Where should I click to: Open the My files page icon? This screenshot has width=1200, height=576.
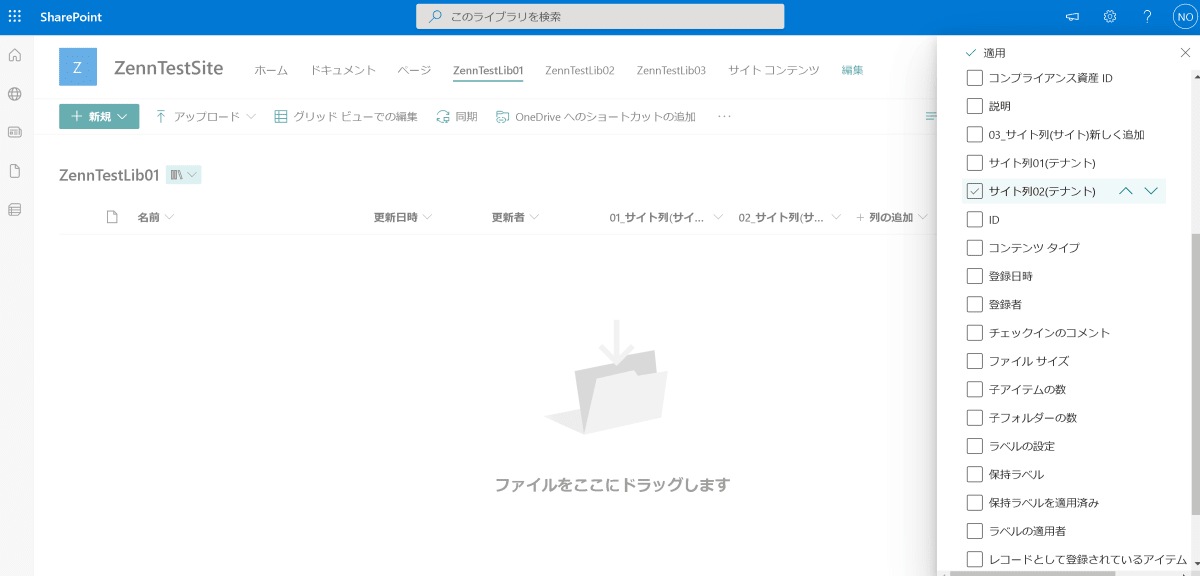pyautogui.click(x=15, y=171)
